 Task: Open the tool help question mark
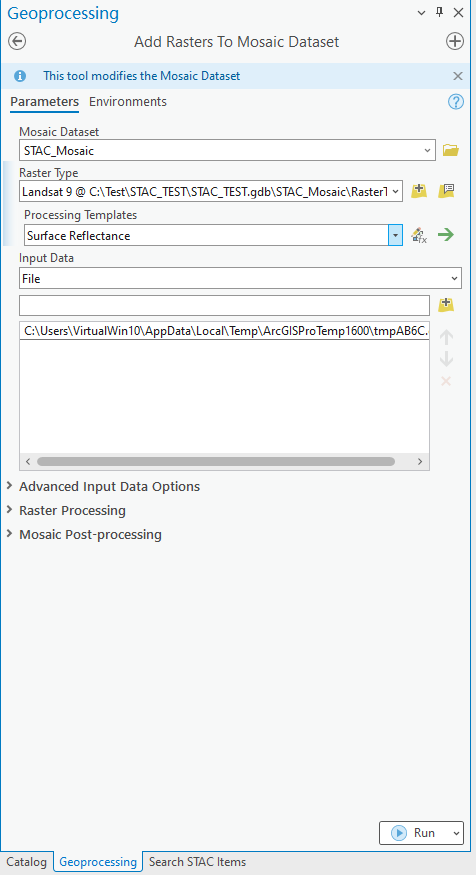tap(456, 102)
